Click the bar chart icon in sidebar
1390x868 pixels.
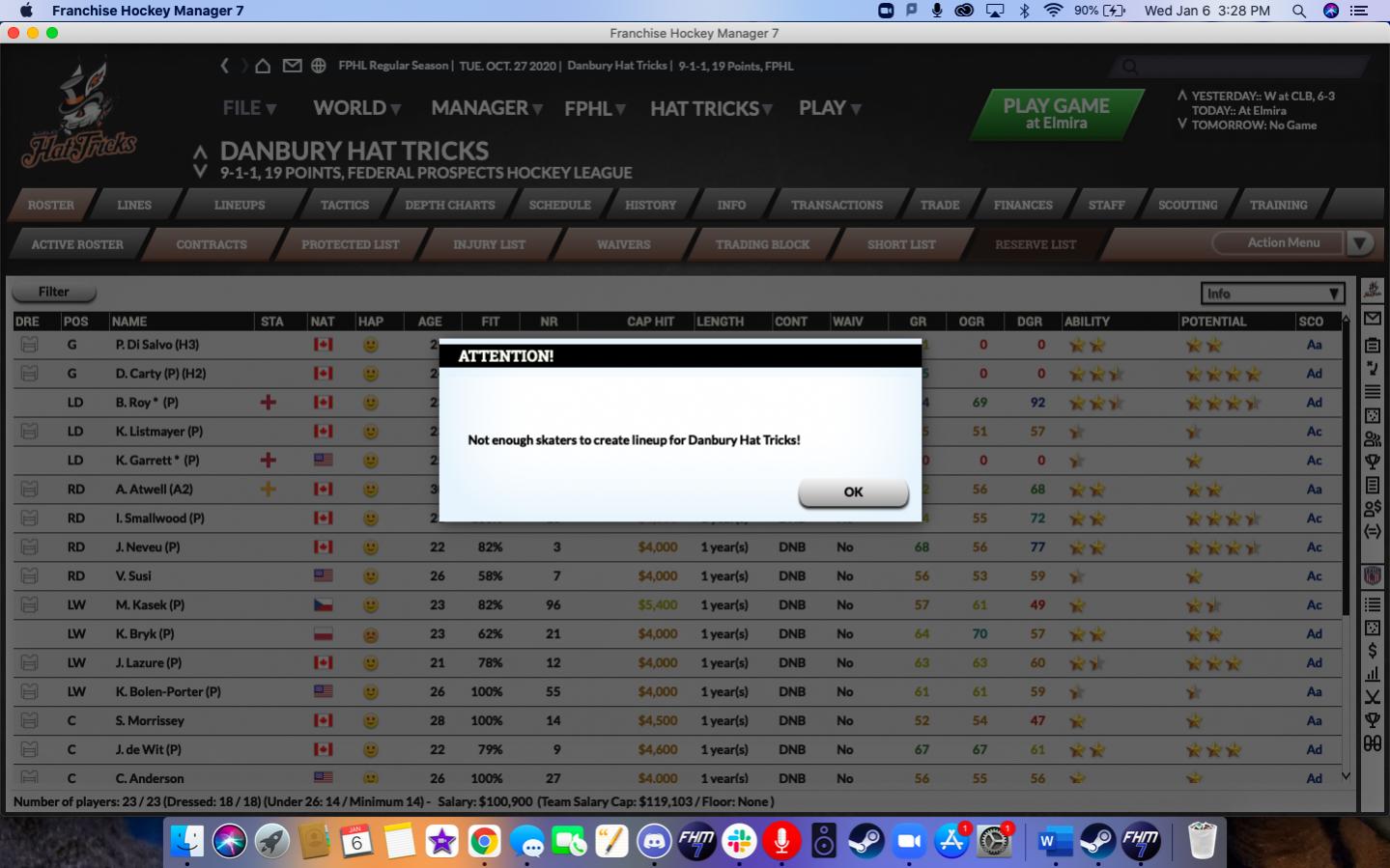[1372, 674]
